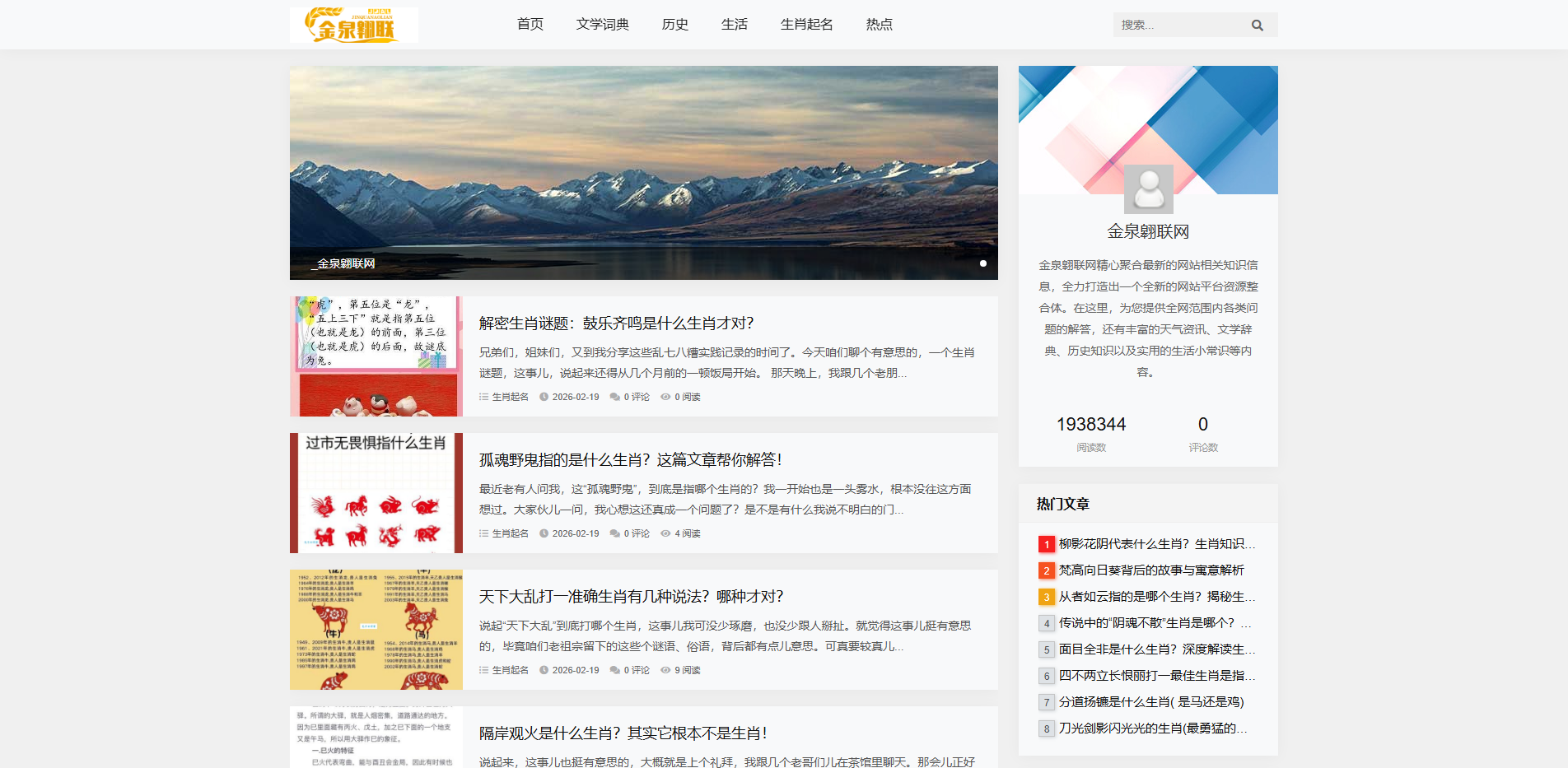Click the 过市无畏惧 article thumbnail image

click(x=376, y=492)
